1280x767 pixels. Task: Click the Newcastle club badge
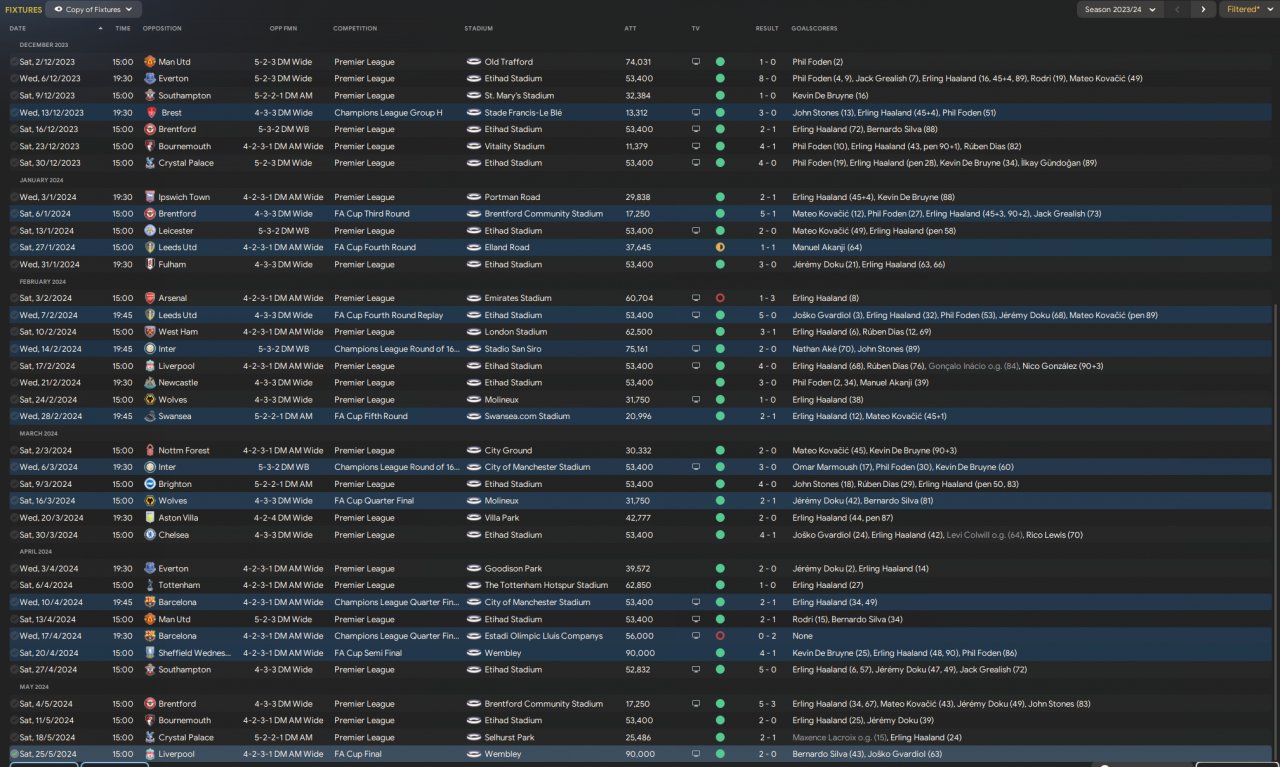[x=150, y=383]
